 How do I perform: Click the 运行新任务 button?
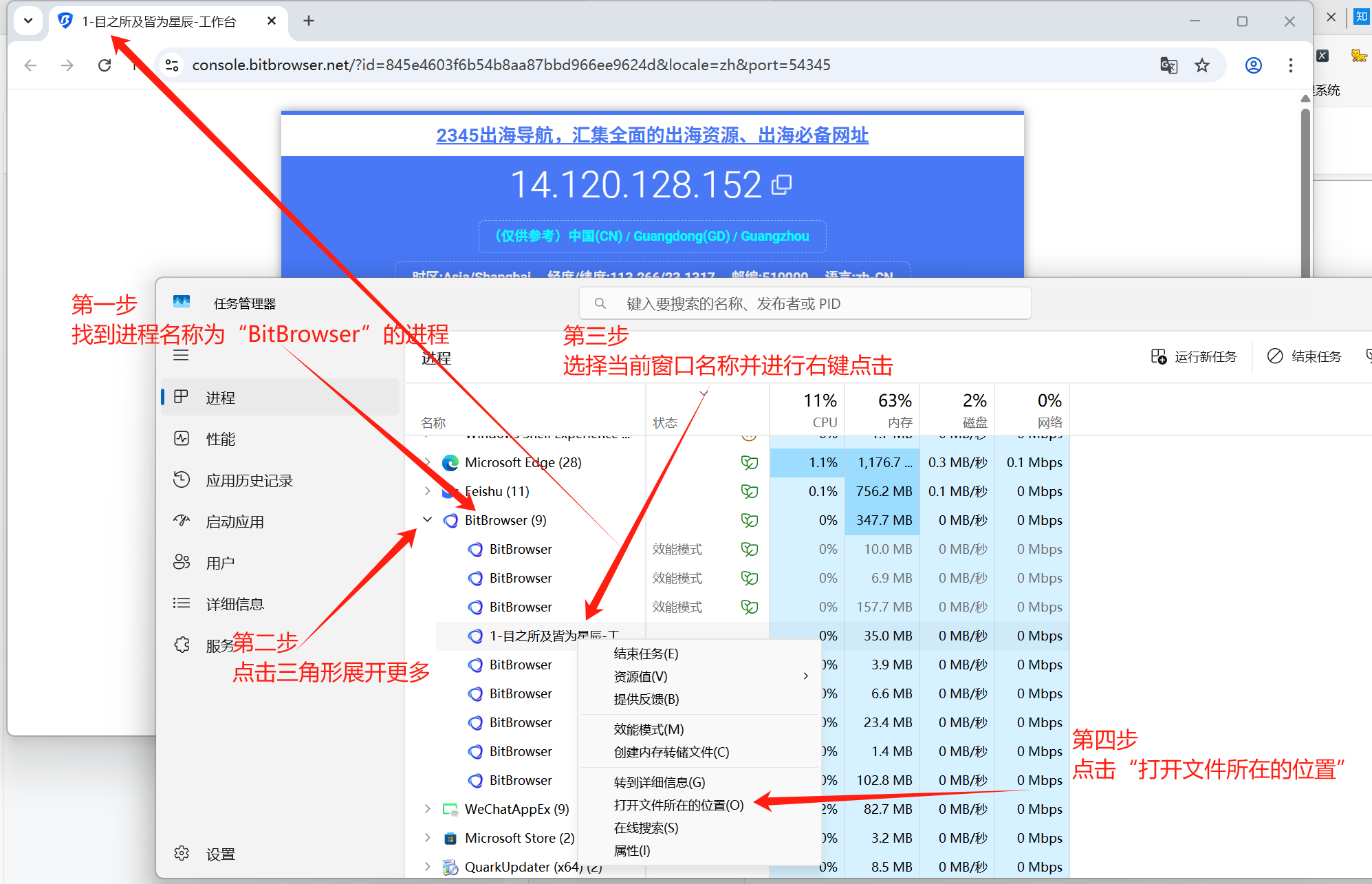pos(1194,356)
